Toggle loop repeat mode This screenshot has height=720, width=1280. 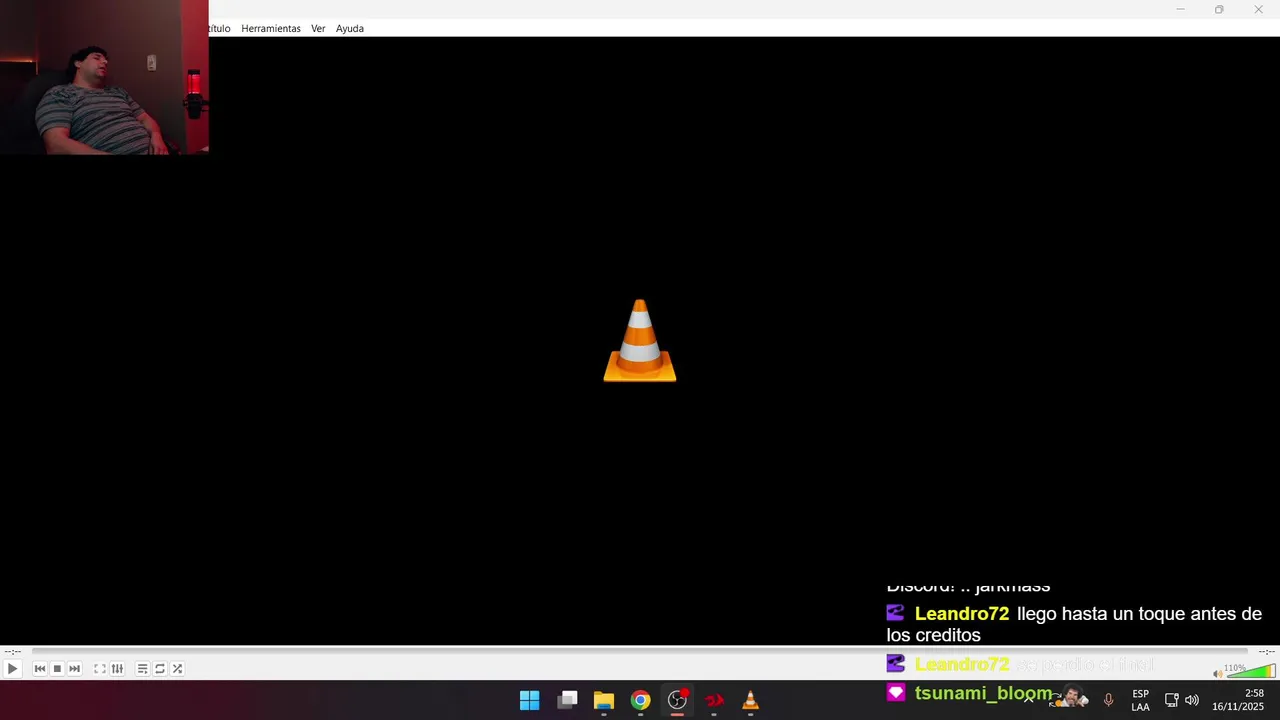pyautogui.click(x=159, y=669)
